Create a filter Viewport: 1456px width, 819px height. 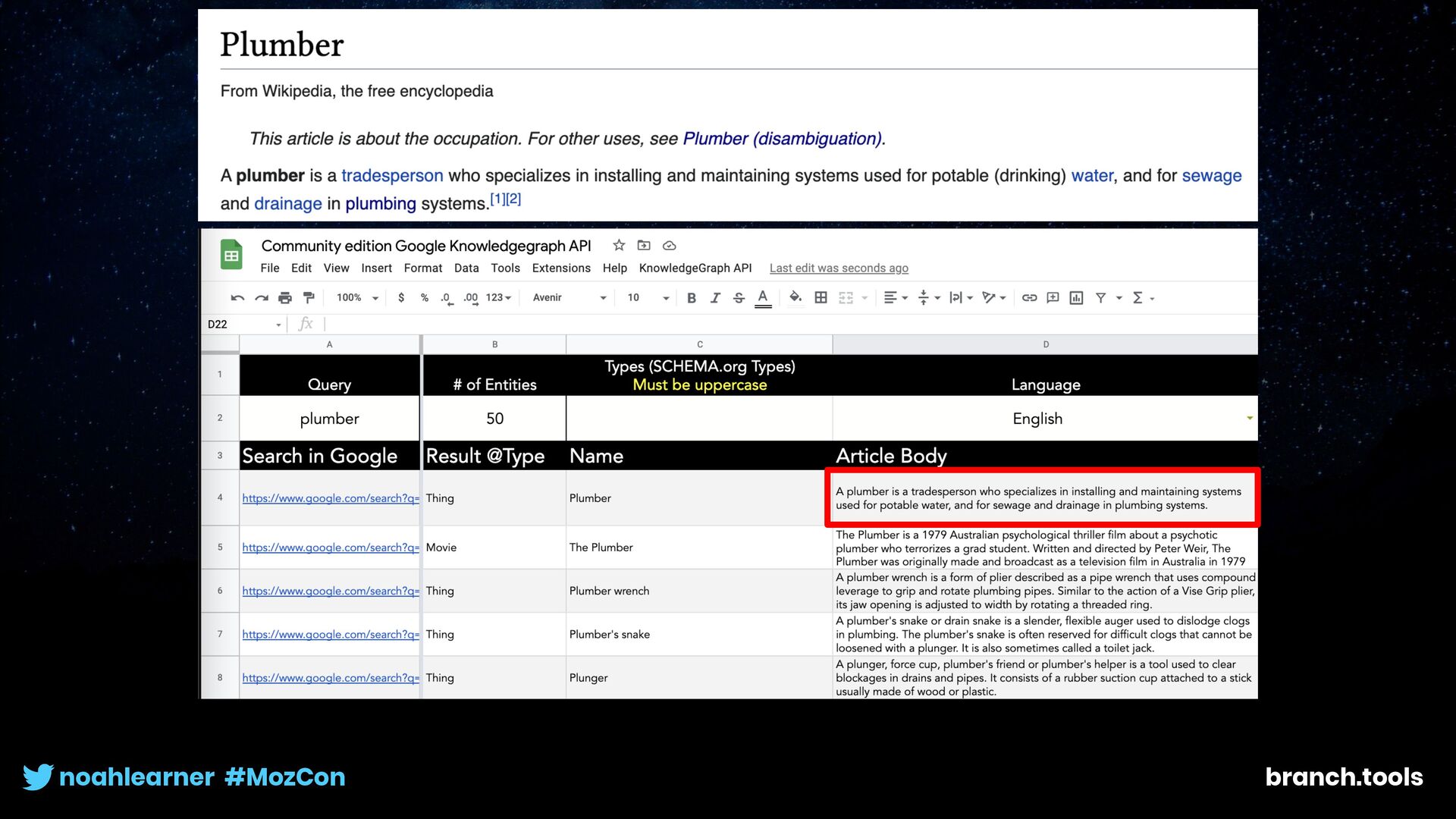click(x=1100, y=298)
